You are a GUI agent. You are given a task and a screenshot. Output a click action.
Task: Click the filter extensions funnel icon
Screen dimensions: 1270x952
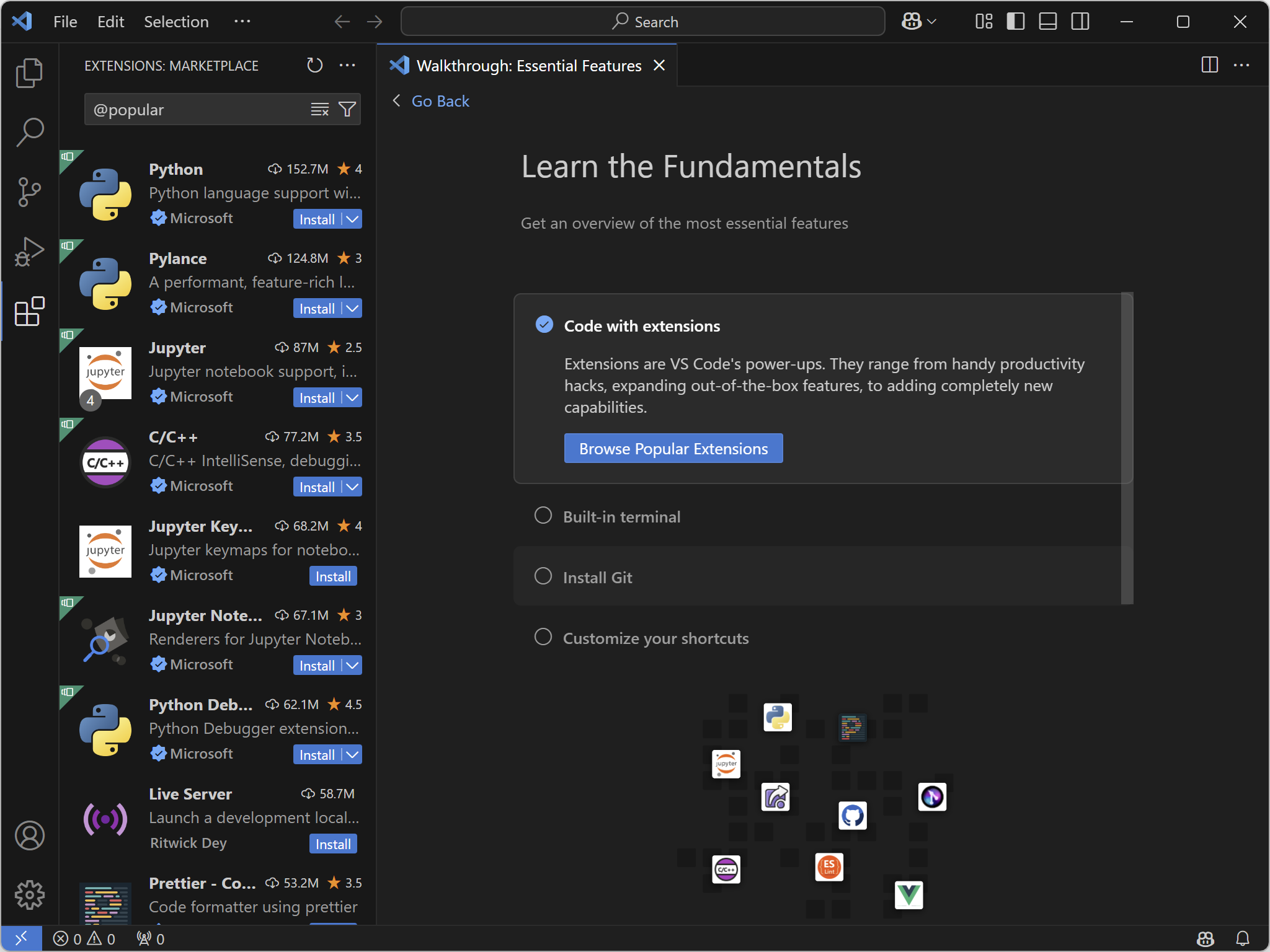347,110
